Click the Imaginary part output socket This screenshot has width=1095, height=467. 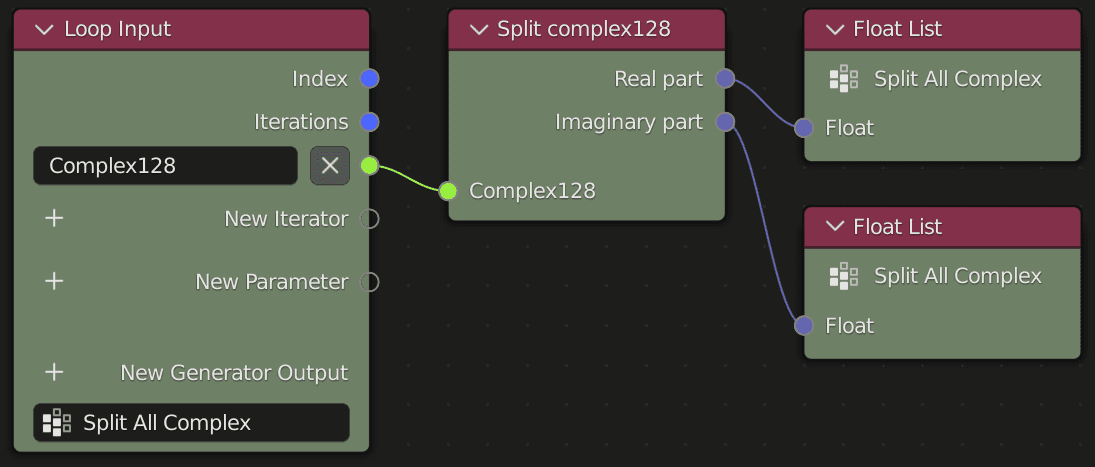pos(726,122)
